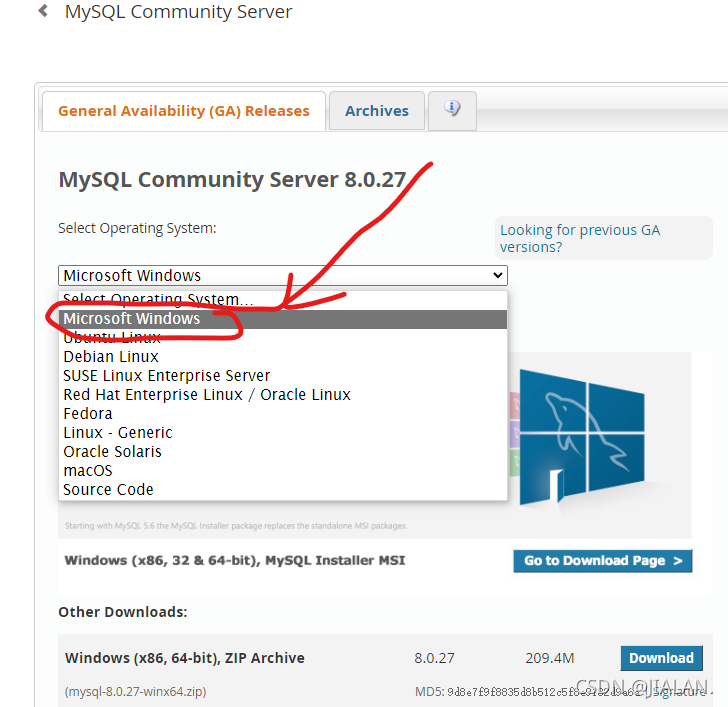Click the 8.0.27 version cell
The width and height of the screenshot is (728, 707).
(x=434, y=658)
